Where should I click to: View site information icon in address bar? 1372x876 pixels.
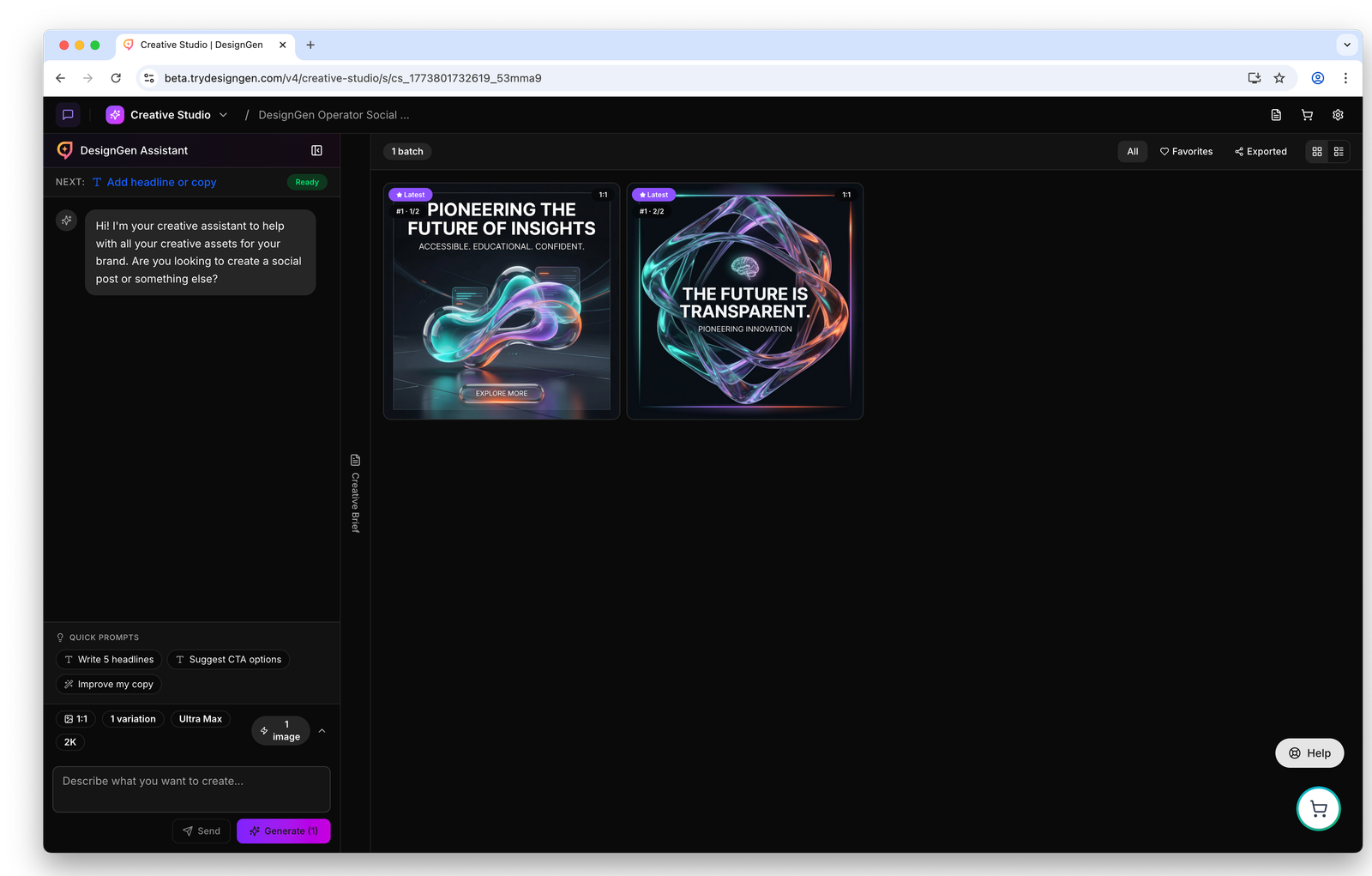tap(149, 78)
